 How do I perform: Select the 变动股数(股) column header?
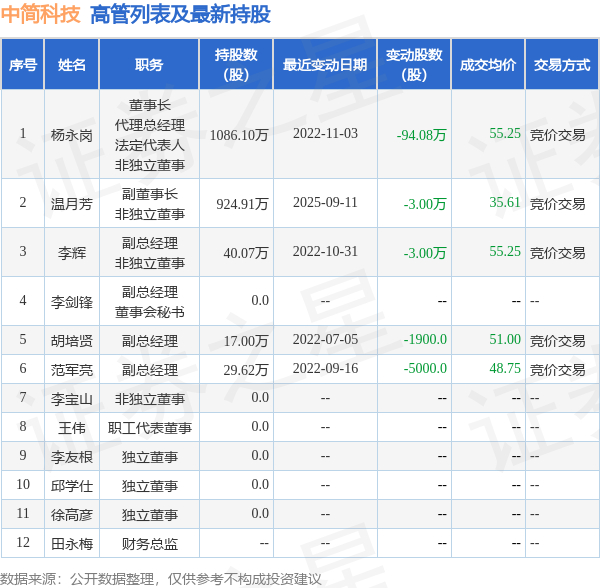pos(414,65)
